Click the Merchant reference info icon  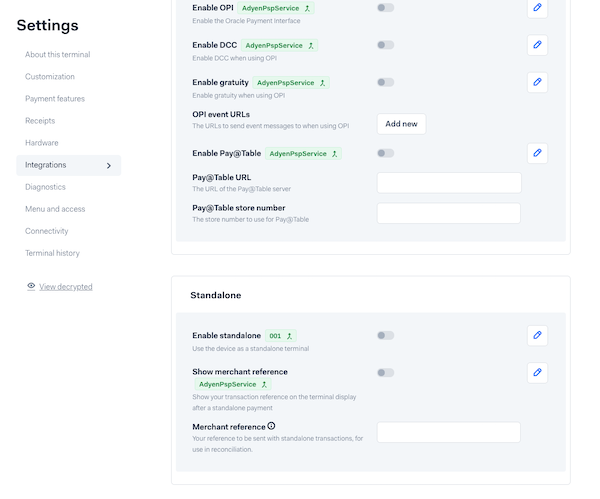(x=271, y=426)
